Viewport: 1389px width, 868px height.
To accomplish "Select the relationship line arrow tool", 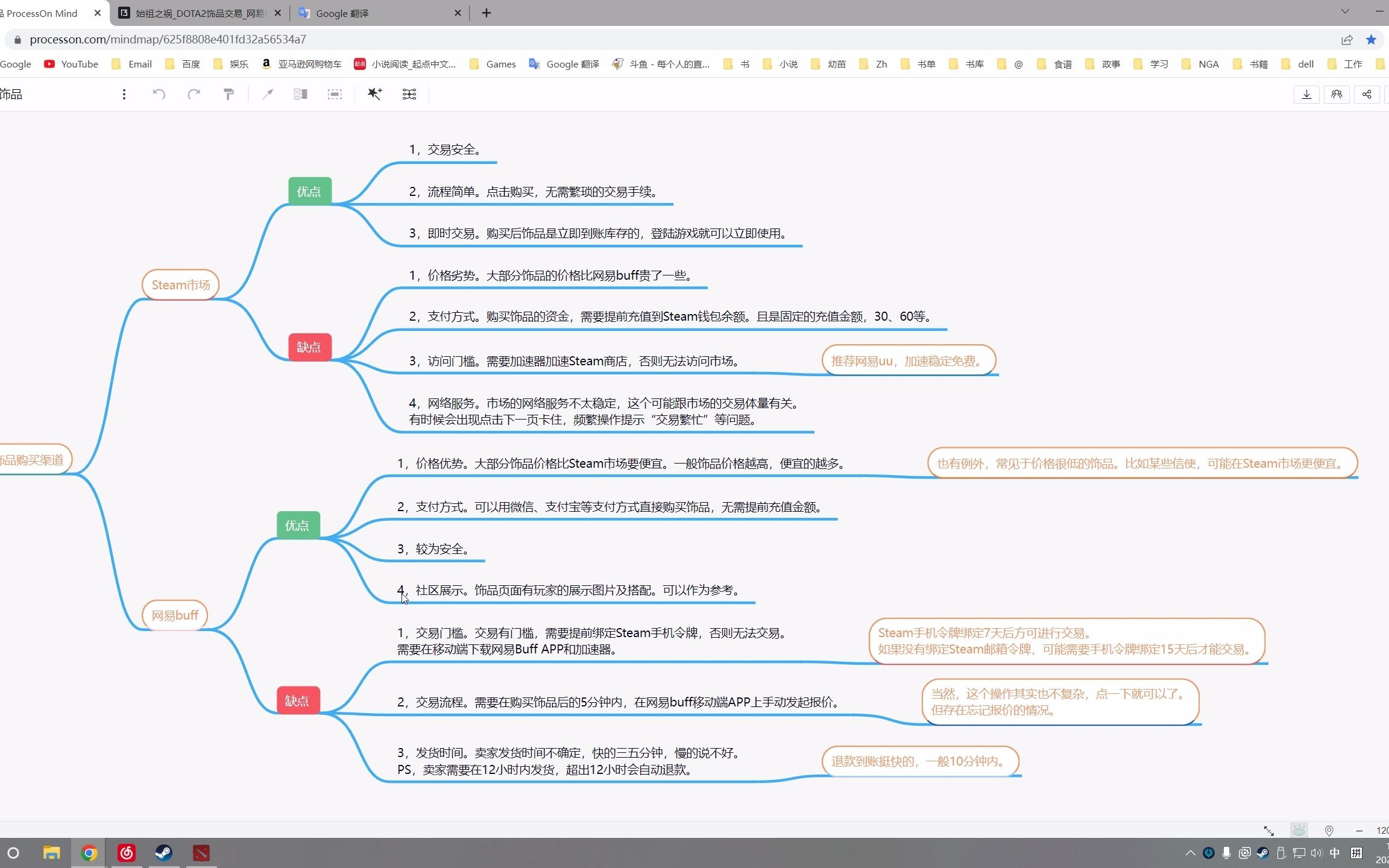I will 268,94.
